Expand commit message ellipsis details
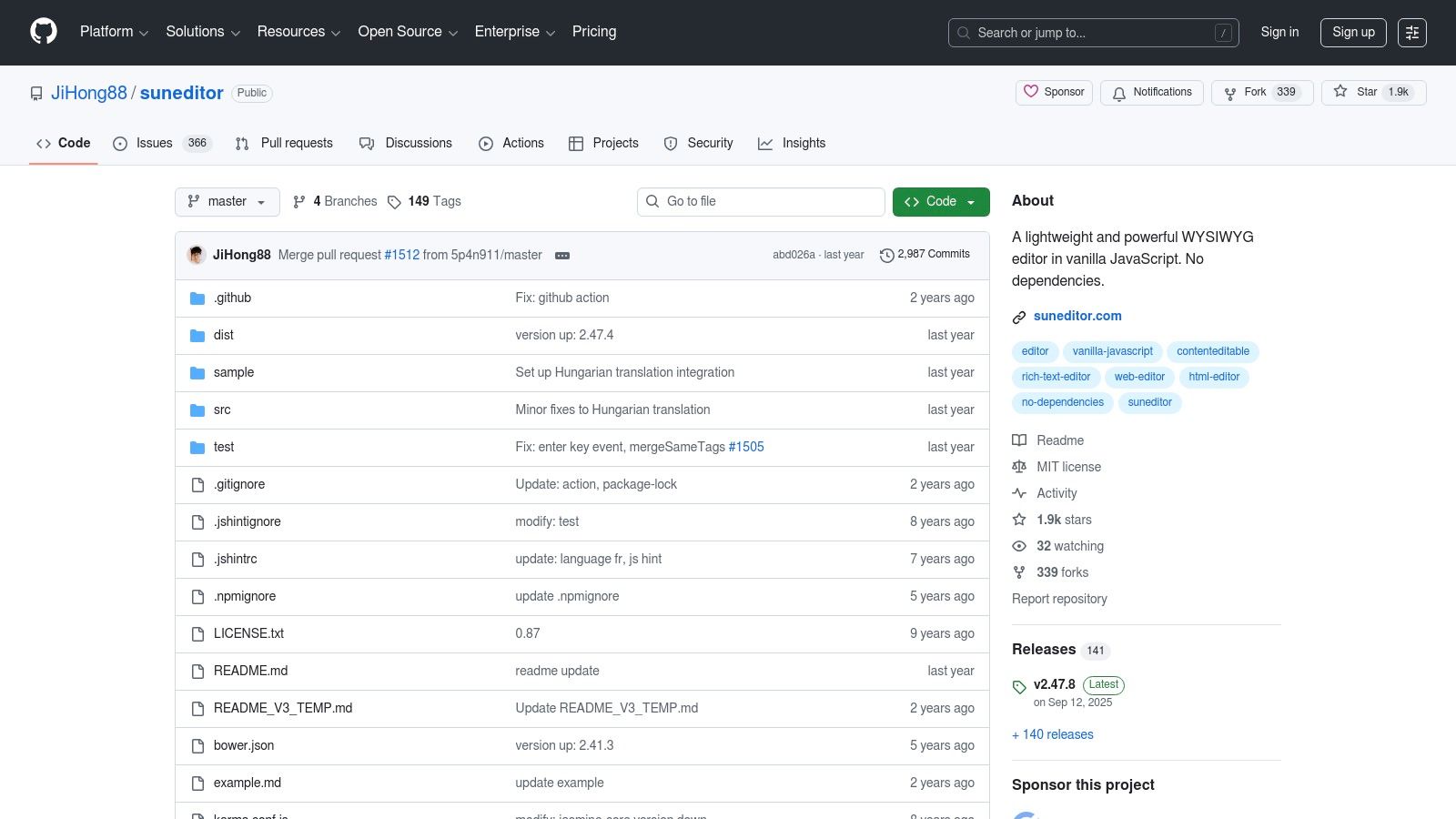Image resolution: width=1456 pixels, height=819 pixels. (x=562, y=256)
